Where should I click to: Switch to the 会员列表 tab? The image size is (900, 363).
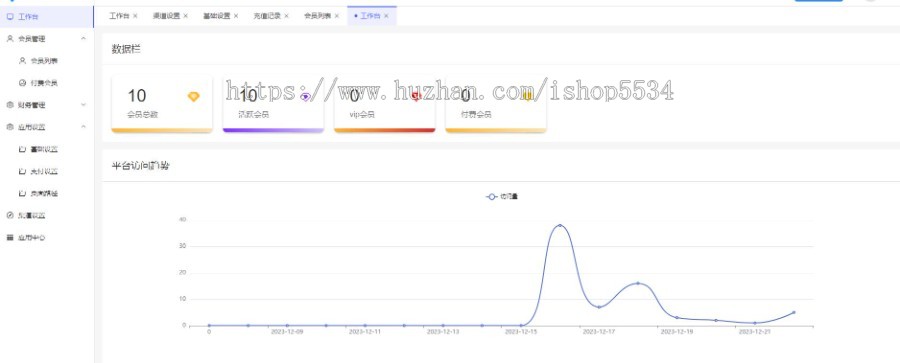point(317,16)
